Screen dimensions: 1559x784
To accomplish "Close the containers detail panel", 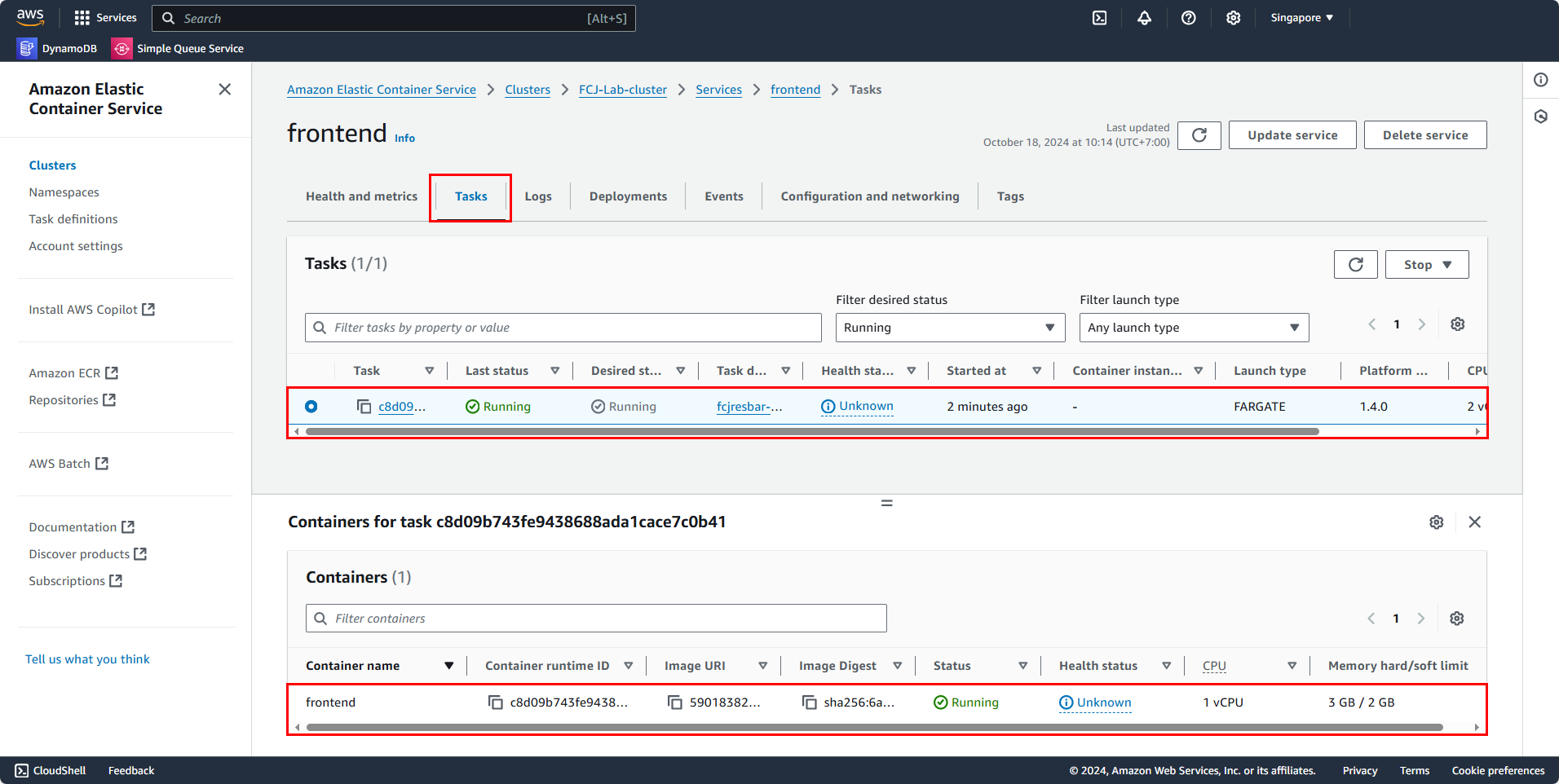I will [x=1475, y=522].
